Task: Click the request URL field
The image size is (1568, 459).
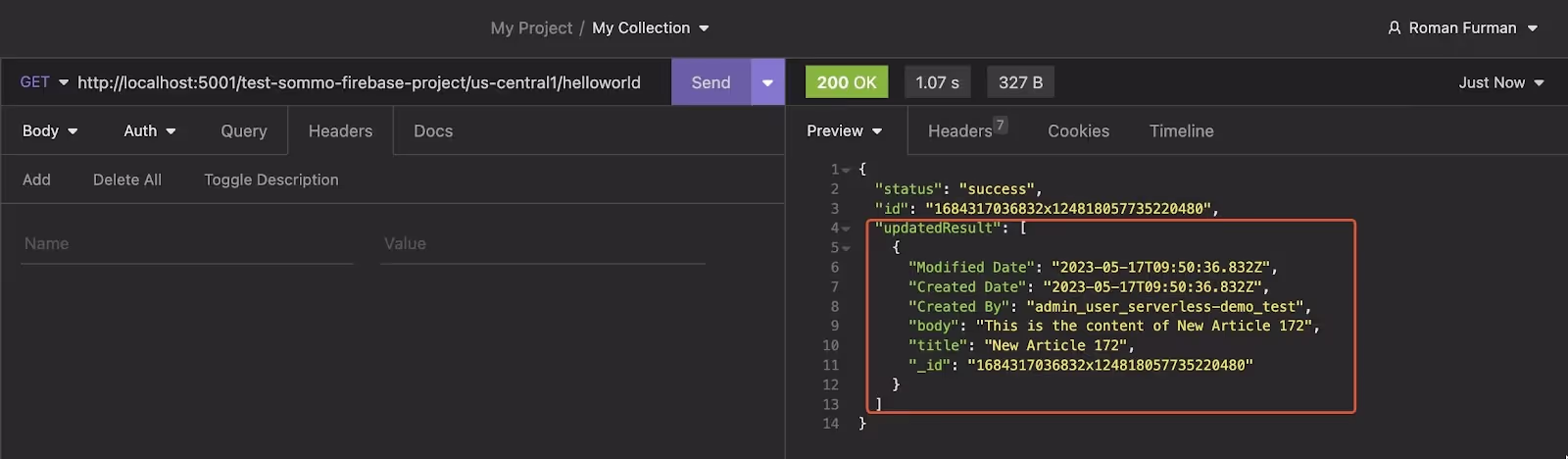Action: (x=359, y=82)
